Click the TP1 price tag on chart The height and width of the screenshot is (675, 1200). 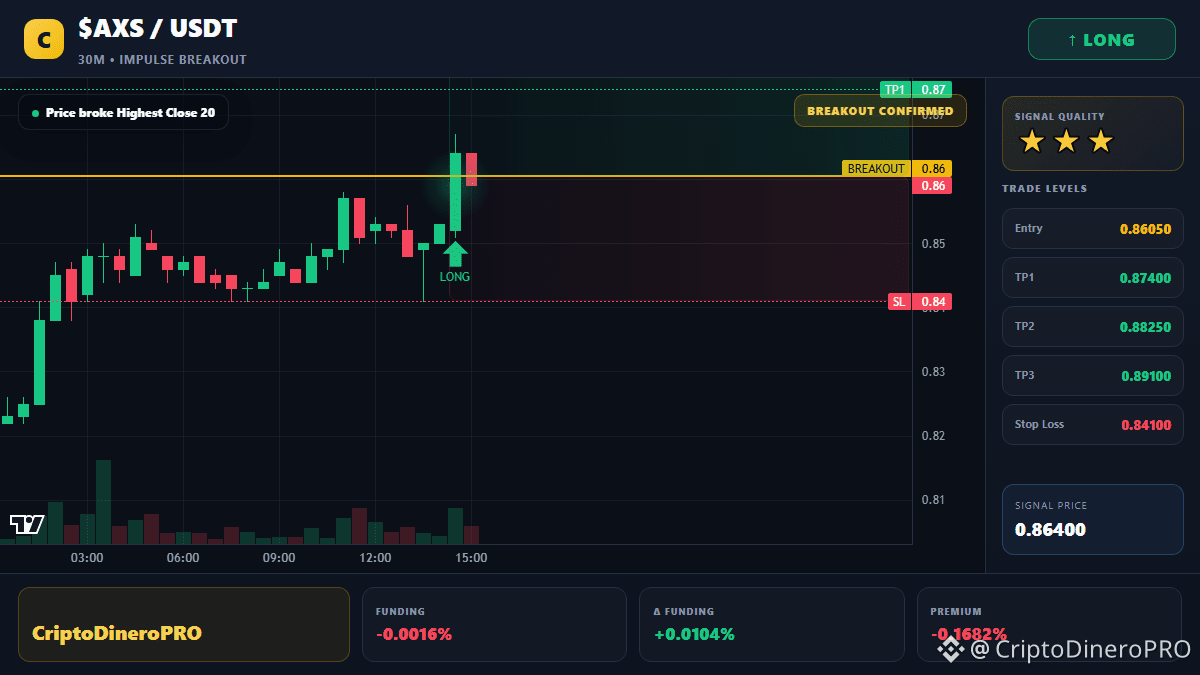(x=916, y=89)
